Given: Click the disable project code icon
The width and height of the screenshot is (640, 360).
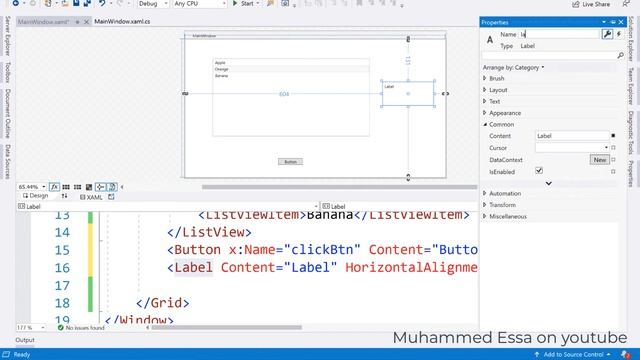Looking at the screenshot, I should pyautogui.click(x=111, y=187).
